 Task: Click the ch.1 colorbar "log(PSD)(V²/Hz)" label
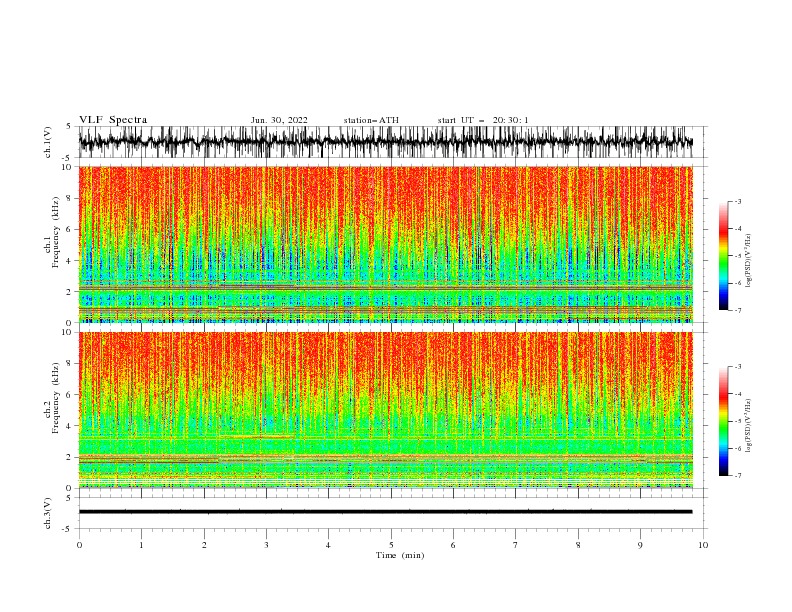pyautogui.click(x=748, y=261)
